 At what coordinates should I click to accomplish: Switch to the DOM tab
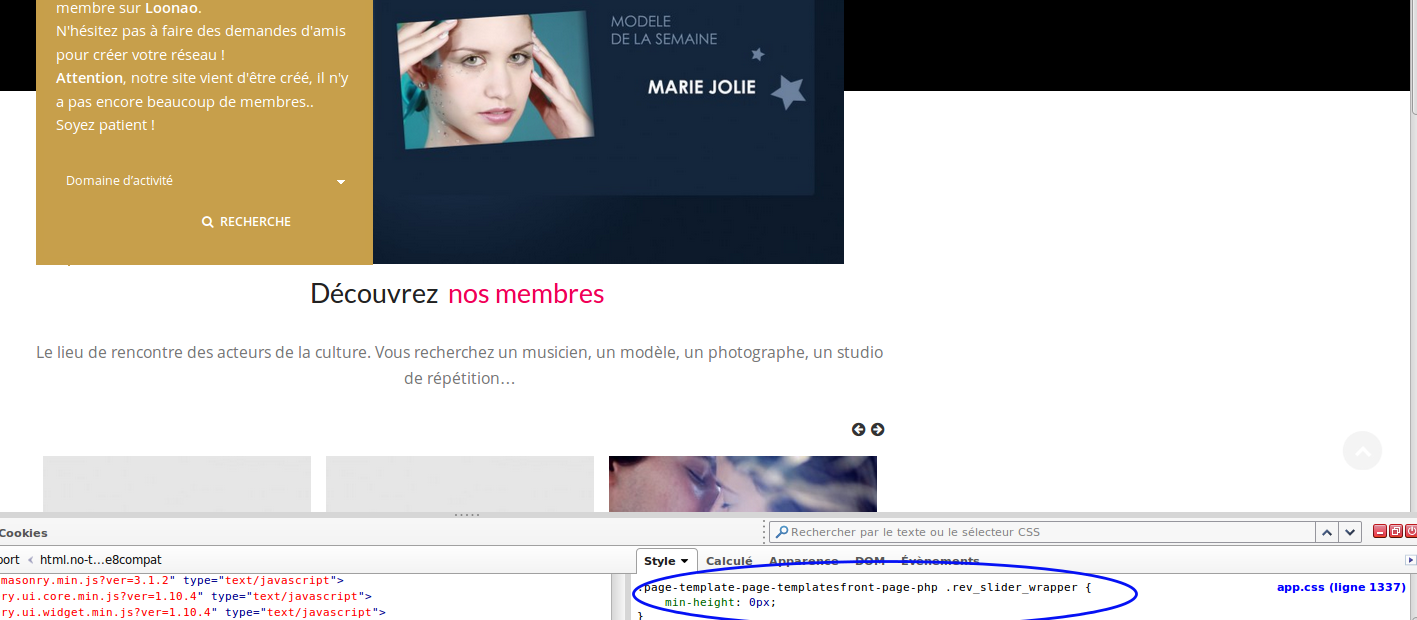coord(869,562)
